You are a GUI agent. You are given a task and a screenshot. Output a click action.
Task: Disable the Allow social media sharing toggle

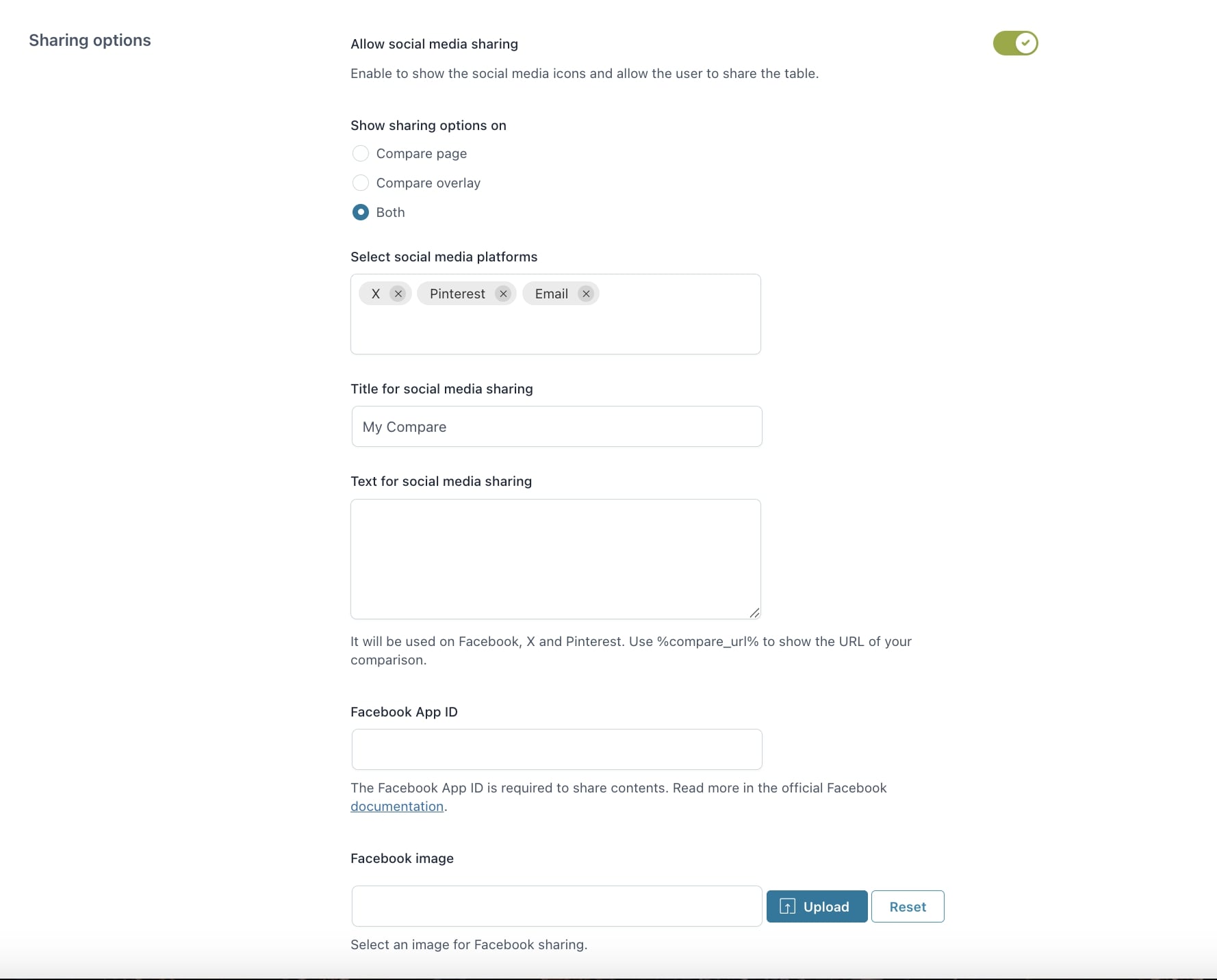(x=1015, y=43)
